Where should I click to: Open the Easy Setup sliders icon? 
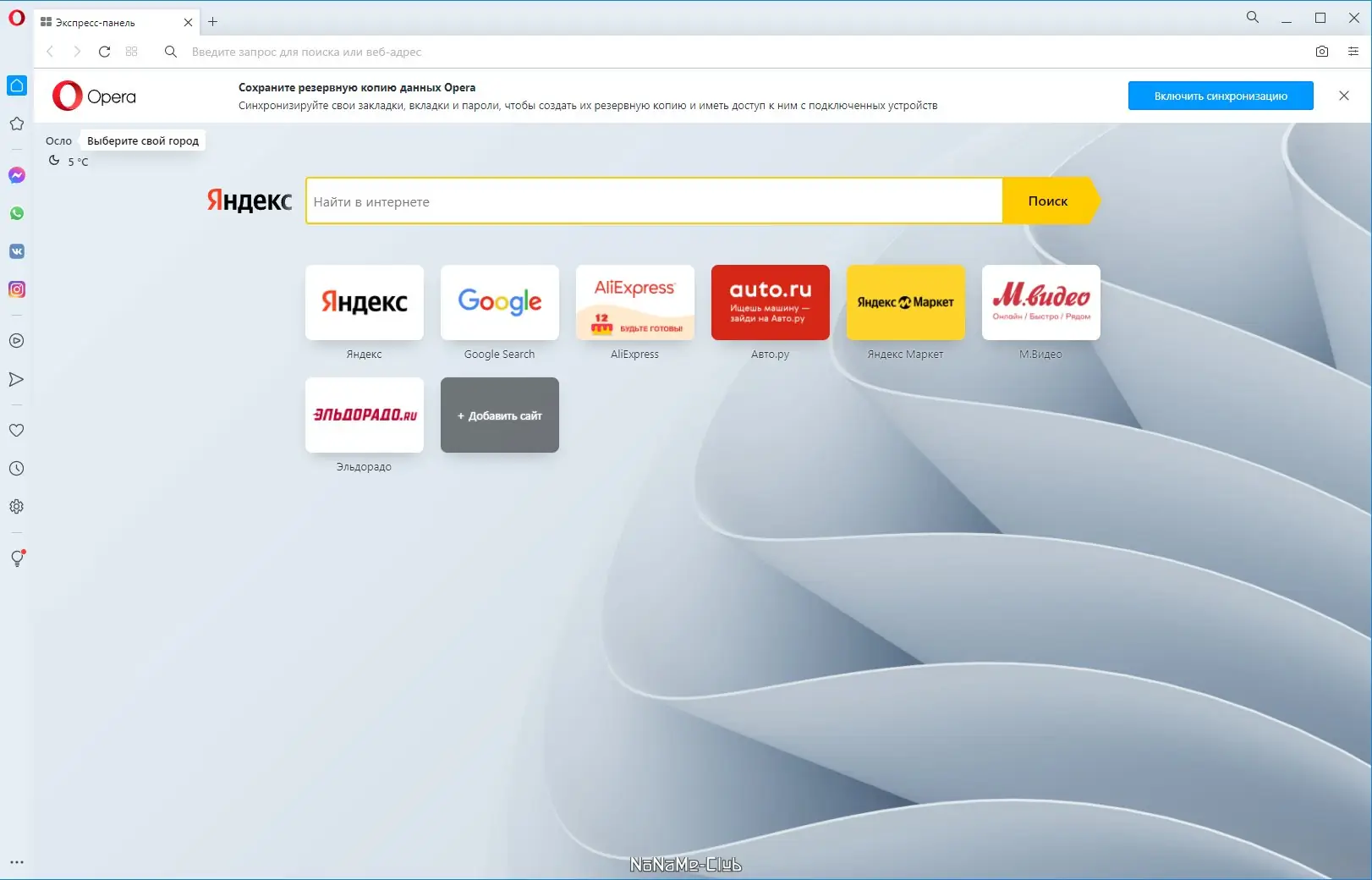click(x=1353, y=52)
